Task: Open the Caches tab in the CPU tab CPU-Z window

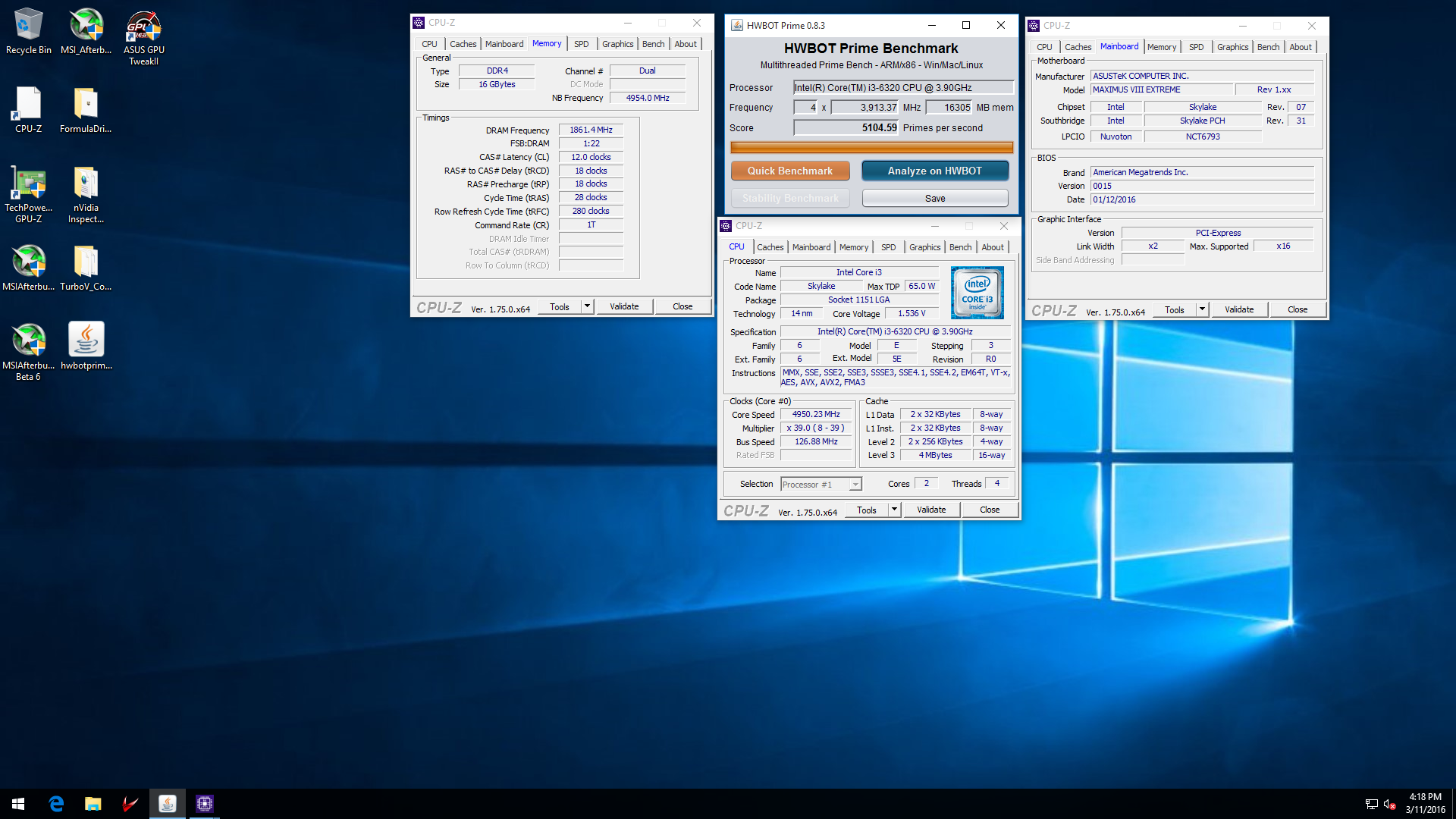Action: click(x=770, y=247)
